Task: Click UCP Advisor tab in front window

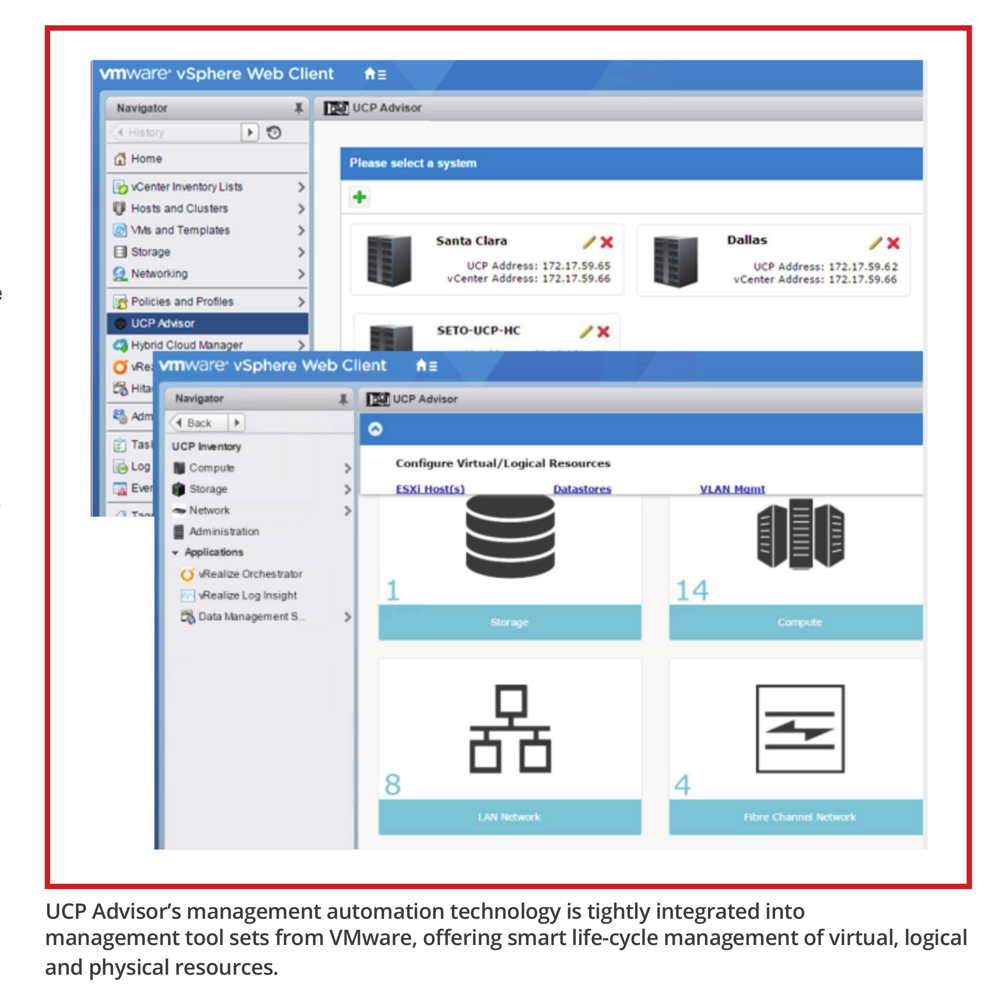Action: [412, 399]
